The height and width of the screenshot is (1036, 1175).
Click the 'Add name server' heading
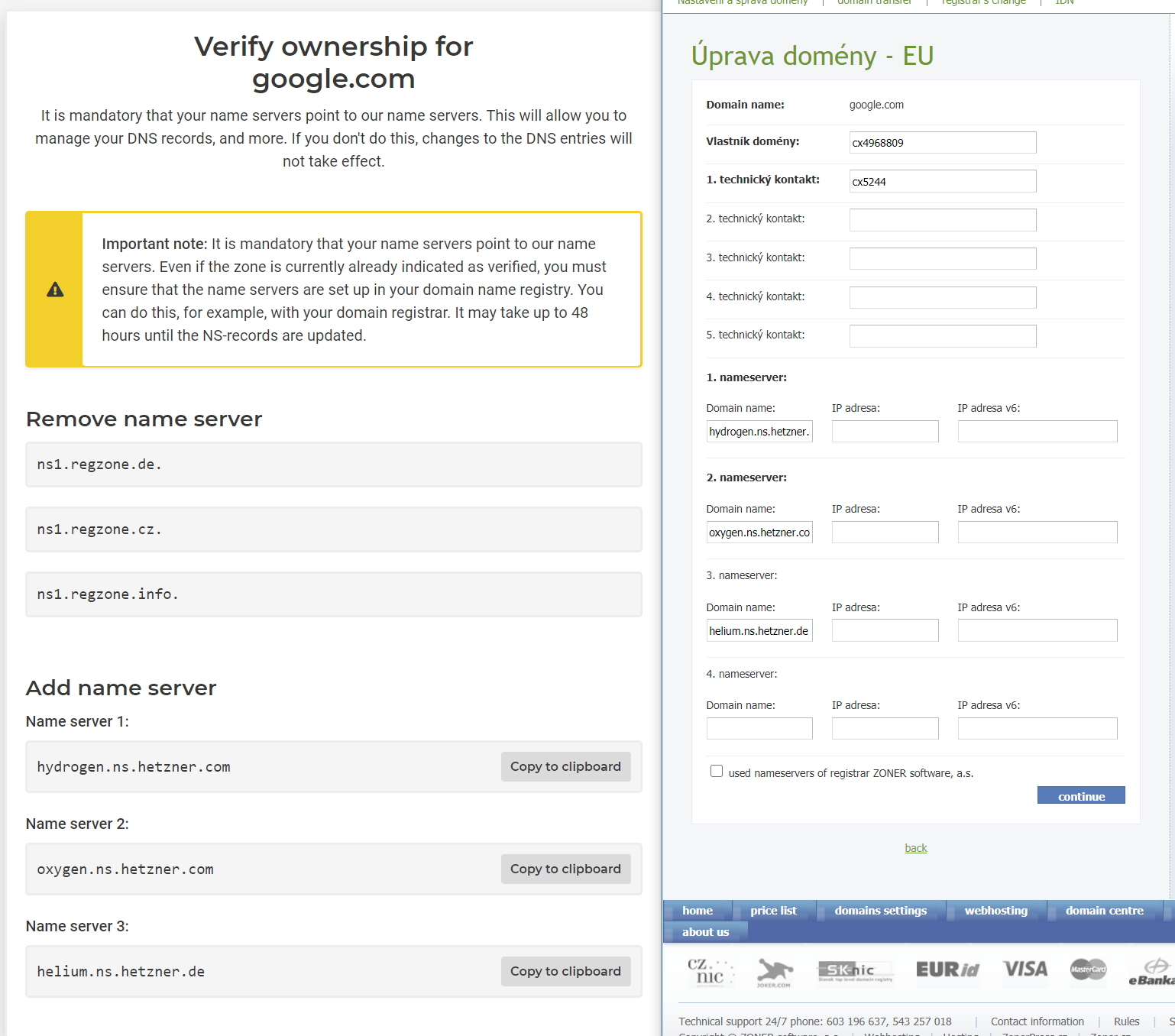tap(121, 688)
